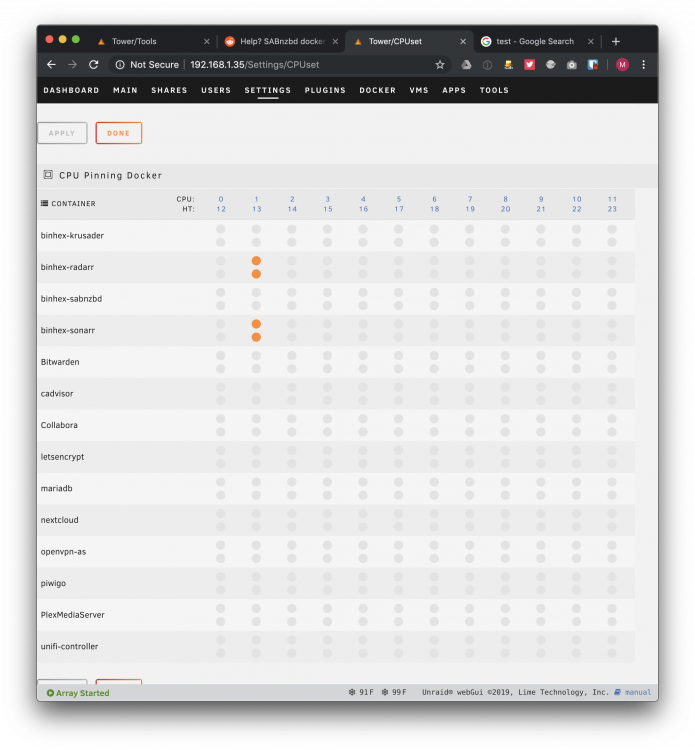Click the CONTAINER list icon
Screen dimensions: 695x750
(x=44, y=203)
